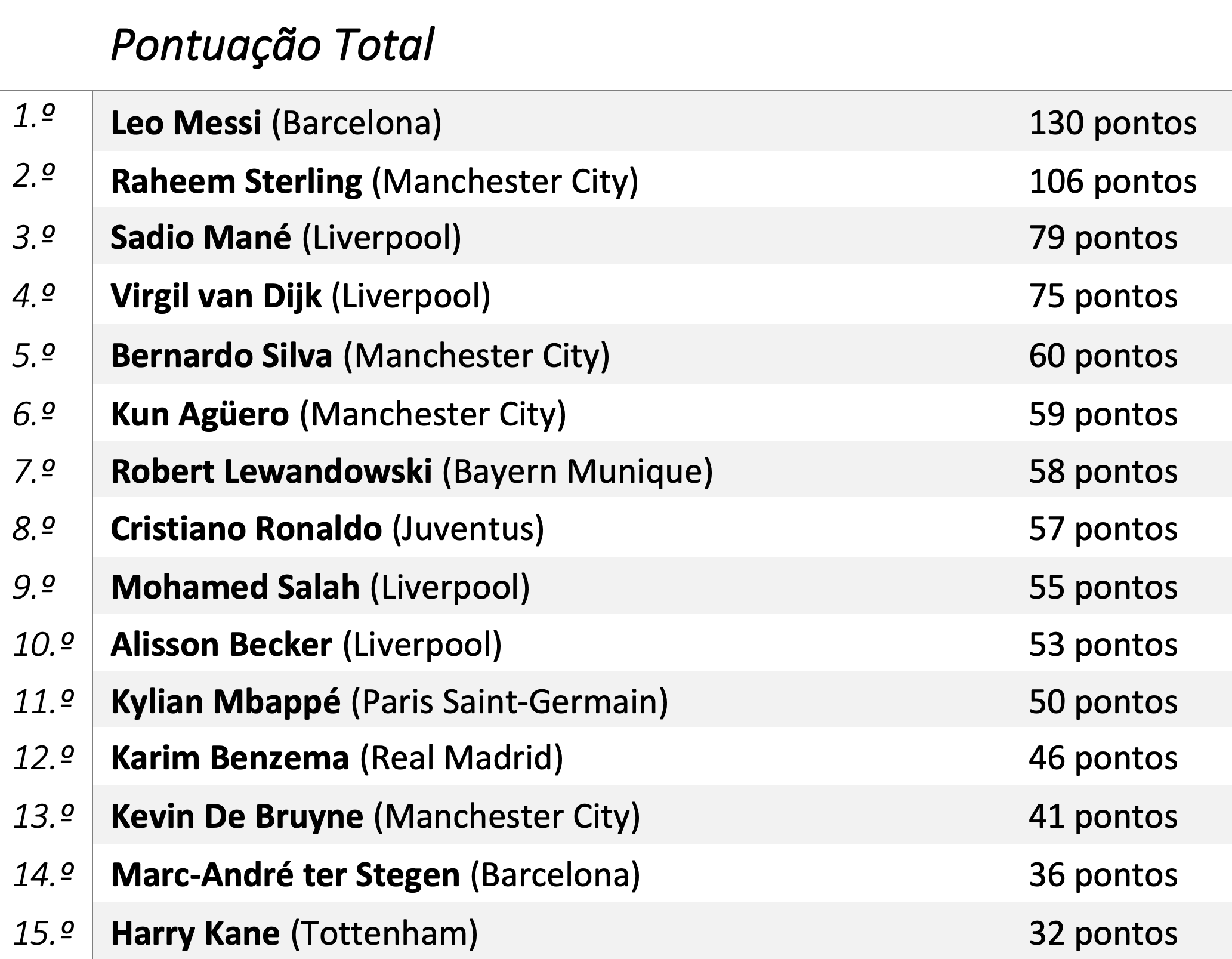This screenshot has height=959, width=1232.
Task: Select the 12.º rank label
Action: (44, 758)
